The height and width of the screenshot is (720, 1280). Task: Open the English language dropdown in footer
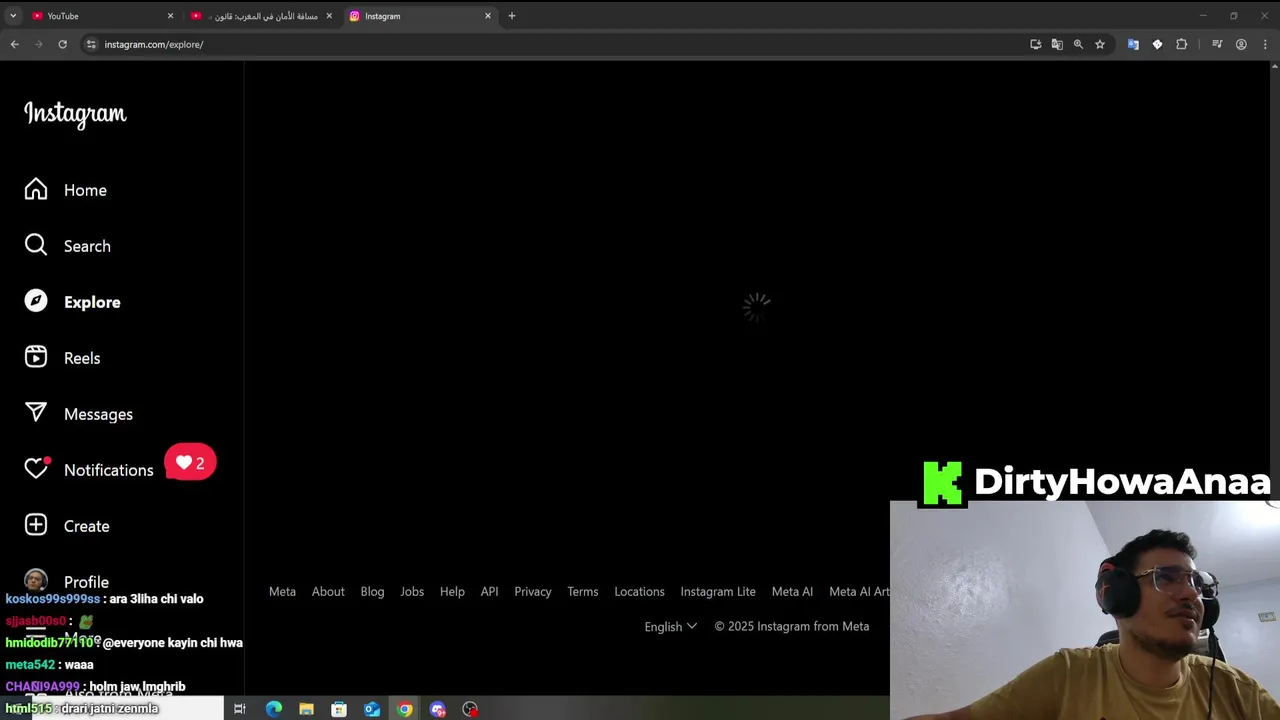pos(670,626)
